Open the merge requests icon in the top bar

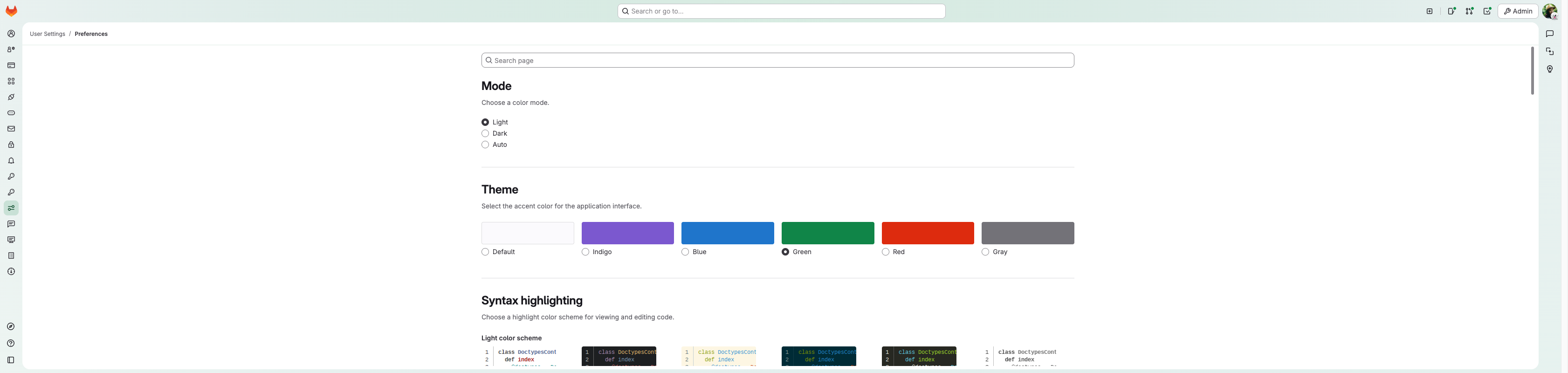point(1469,11)
